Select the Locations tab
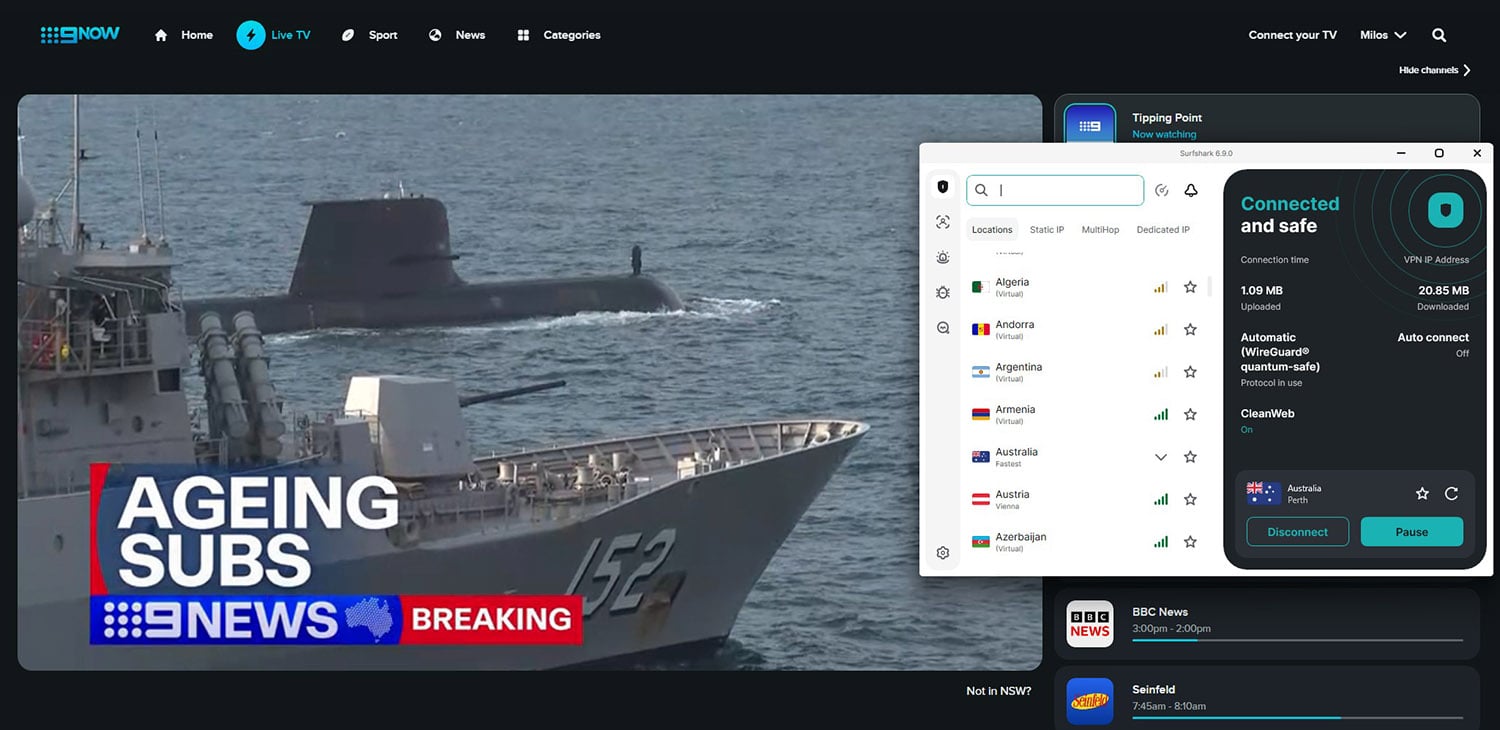Image resolution: width=1500 pixels, height=730 pixels. [992, 230]
